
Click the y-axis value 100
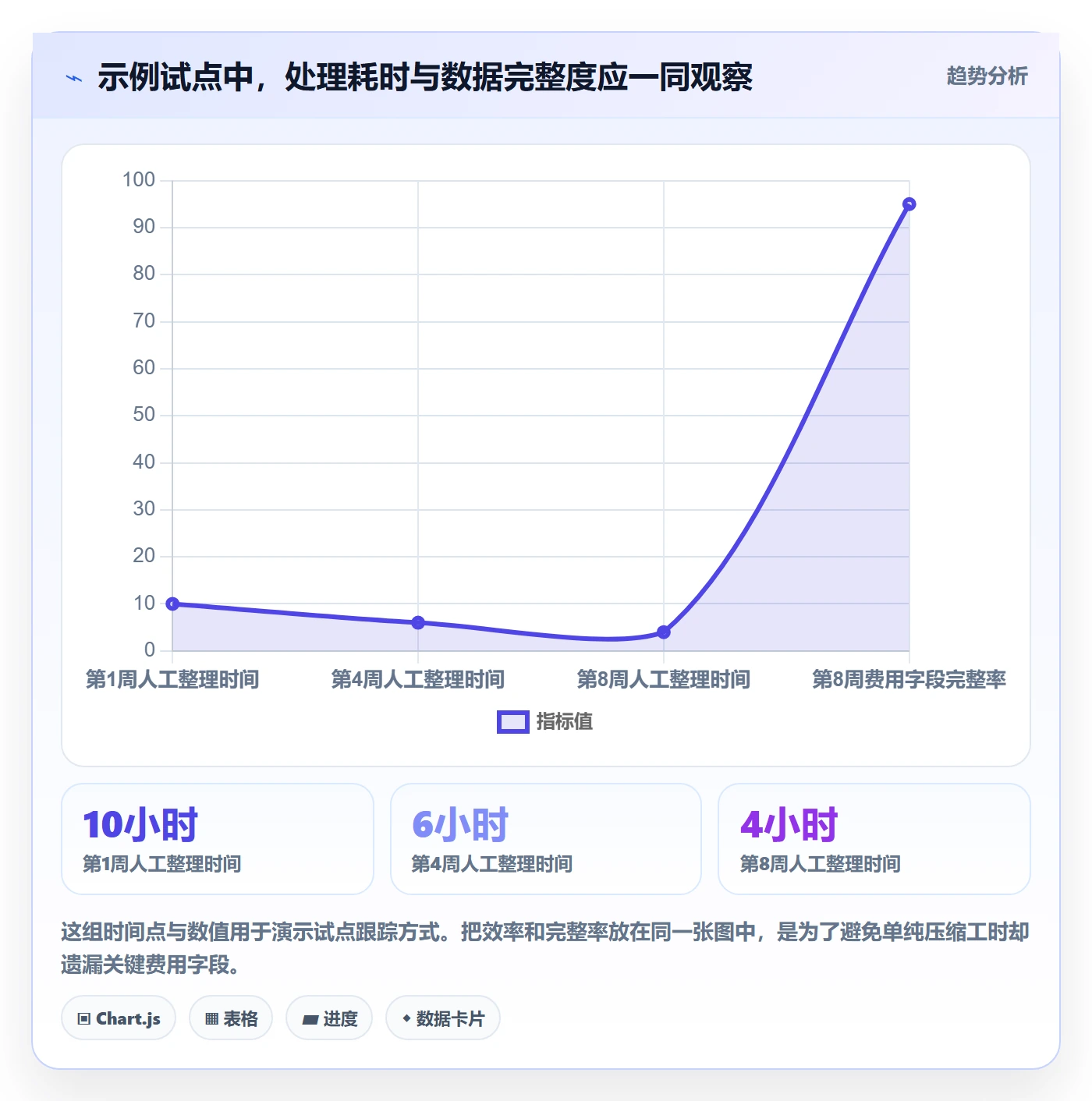click(139, 180)
